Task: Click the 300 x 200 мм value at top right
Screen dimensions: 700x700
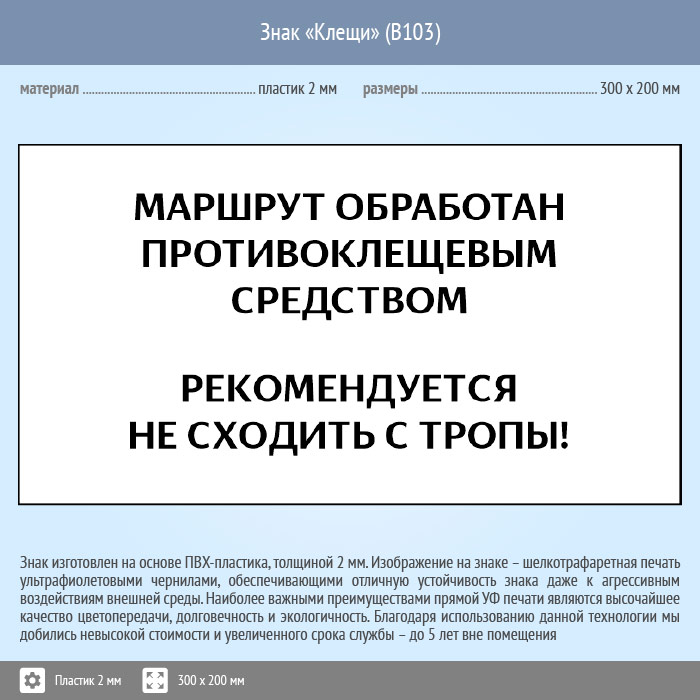Action: (640, 89)
